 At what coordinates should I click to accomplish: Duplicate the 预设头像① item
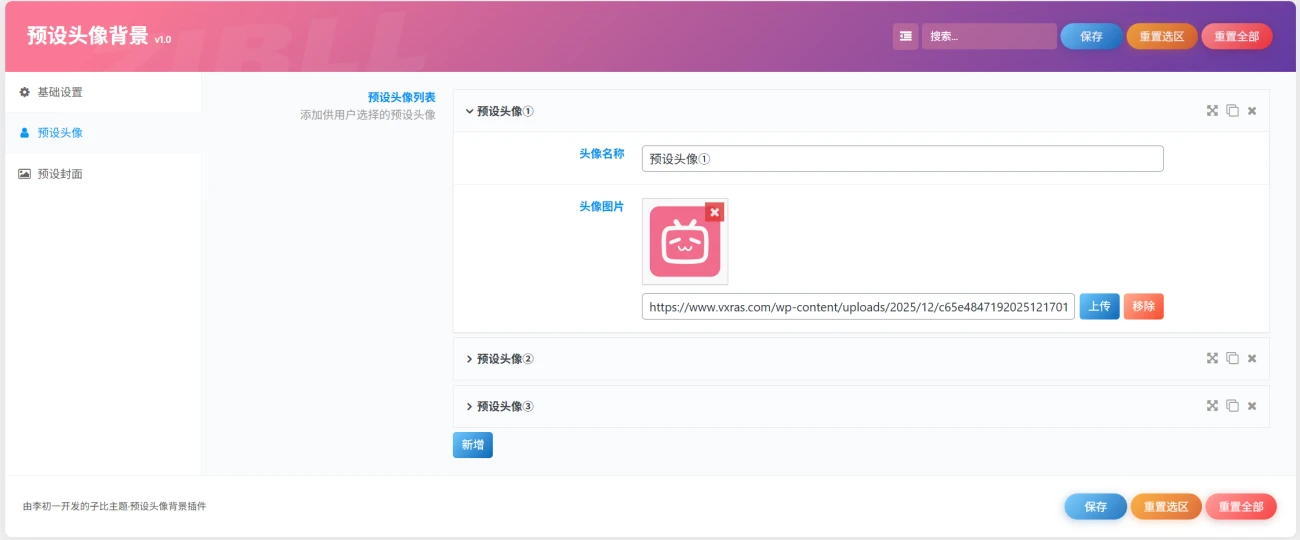pos(1232,111)
